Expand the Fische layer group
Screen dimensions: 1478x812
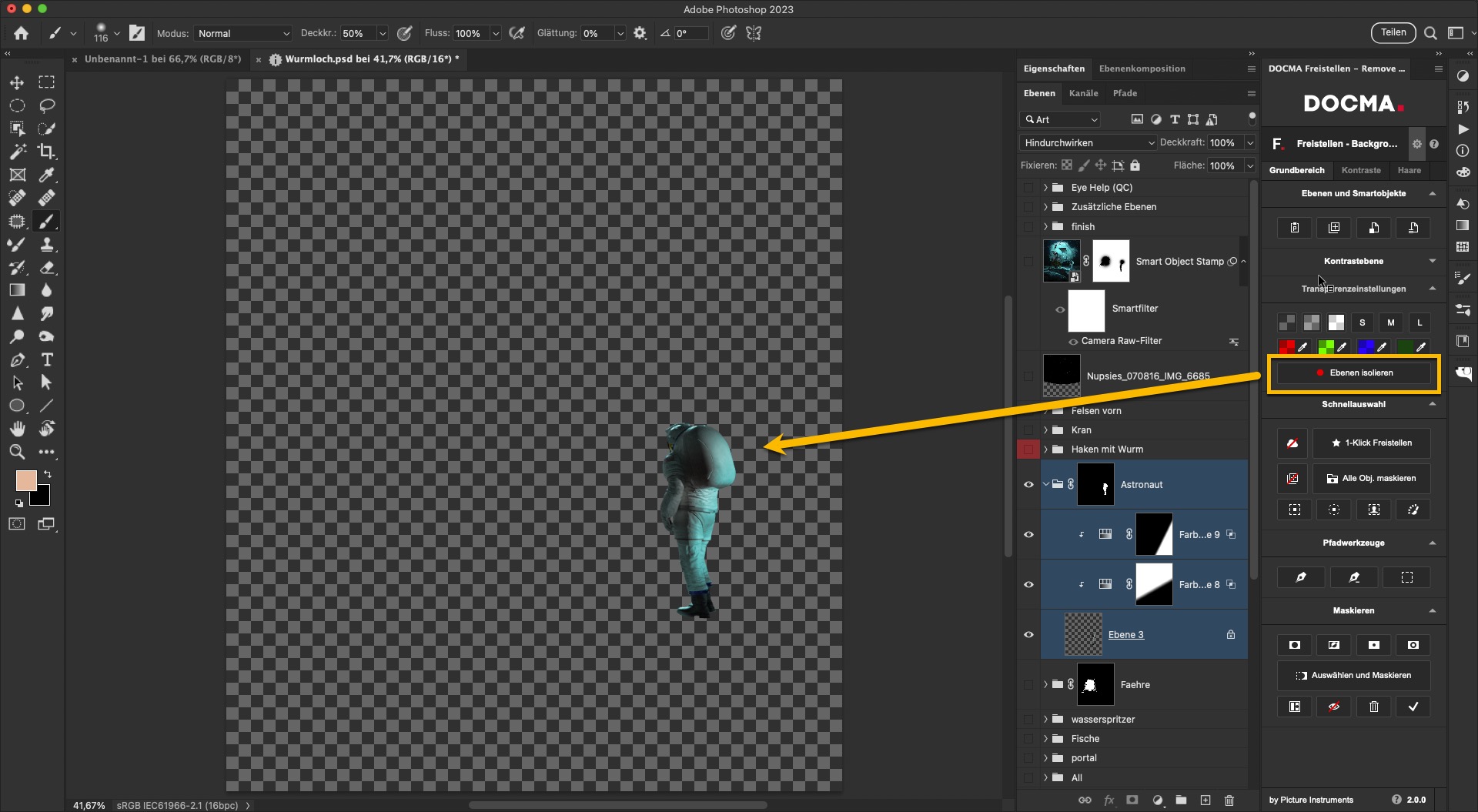[1045, 739]
